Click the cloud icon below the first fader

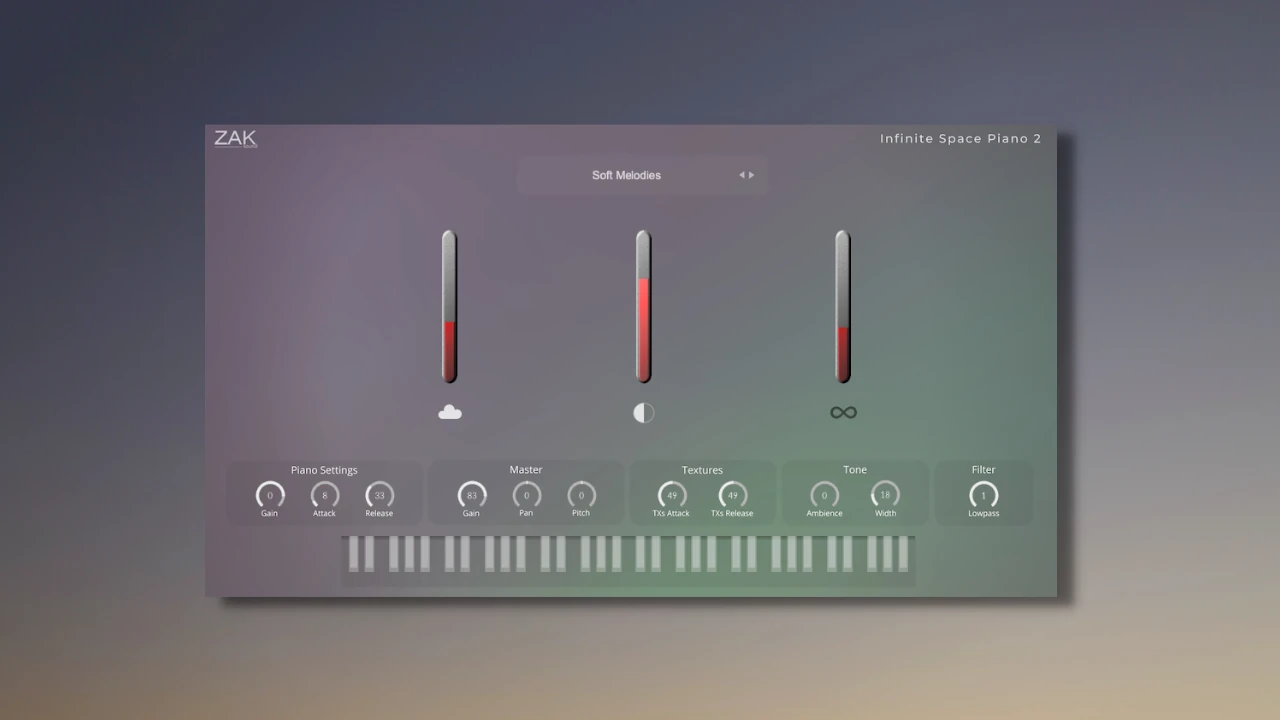coord(449,412)
